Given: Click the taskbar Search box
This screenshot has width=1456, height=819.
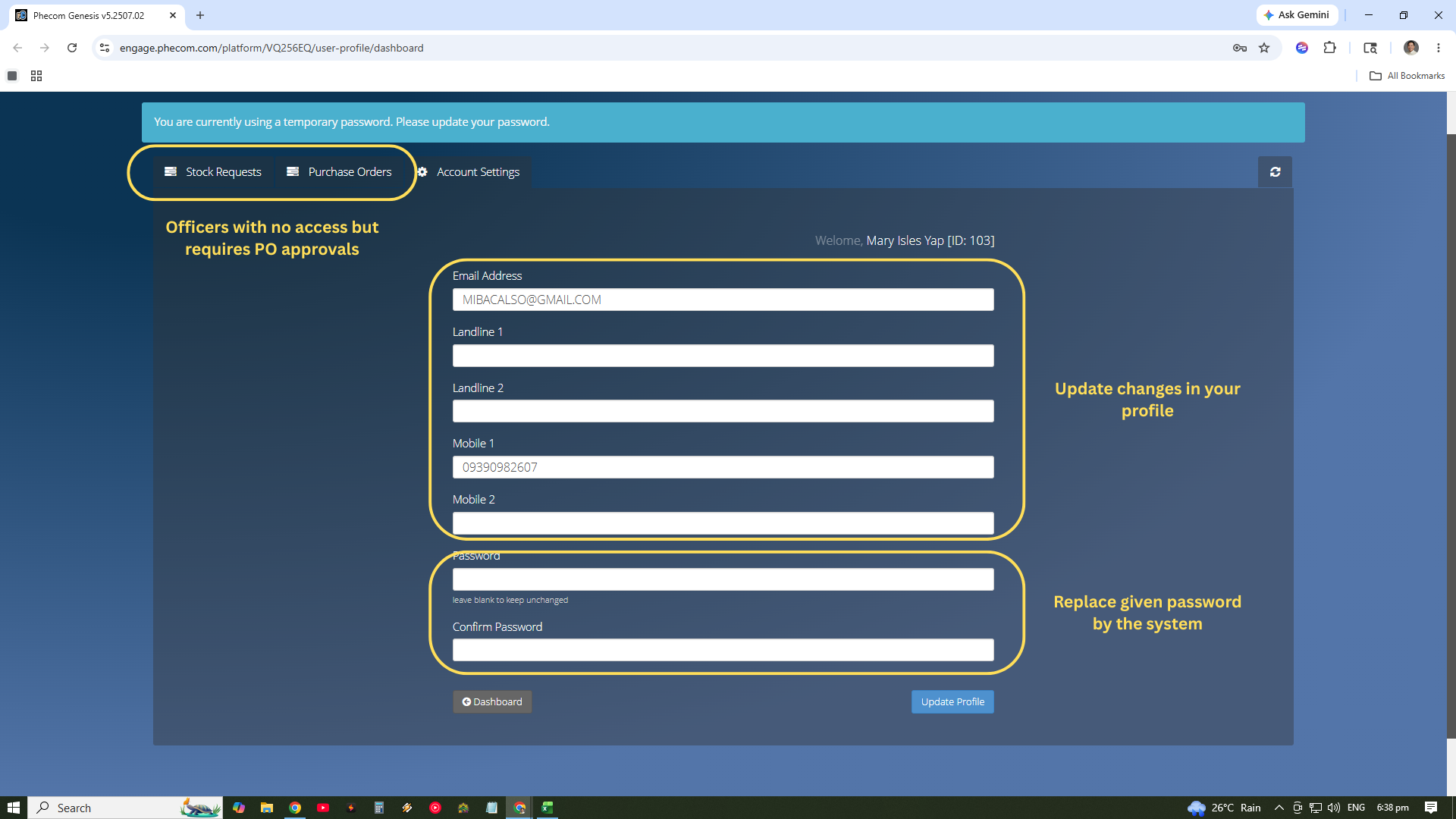Looking at the screenshot, I should point(125,808).
